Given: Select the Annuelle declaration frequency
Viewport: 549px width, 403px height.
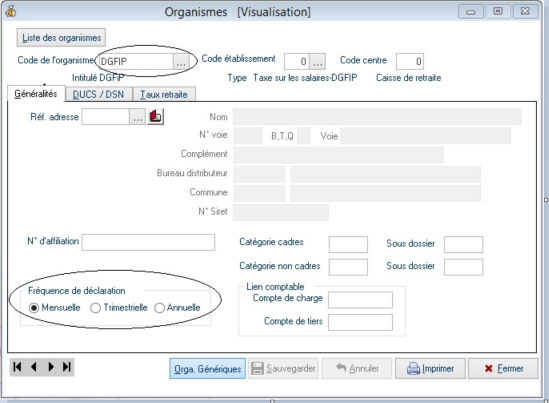Looking at the screenshot, I should (x=159, y=308).
